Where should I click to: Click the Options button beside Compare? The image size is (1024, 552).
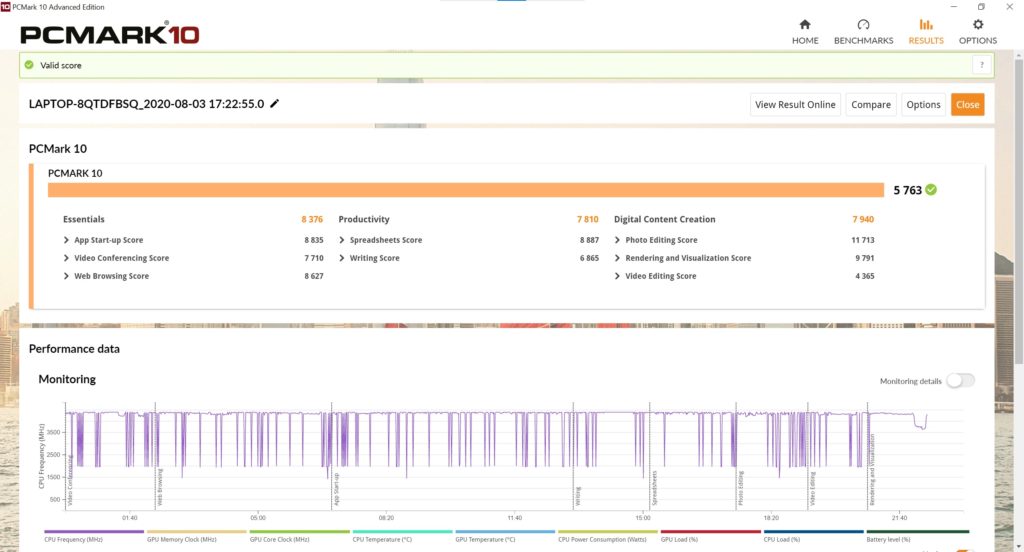923,105
